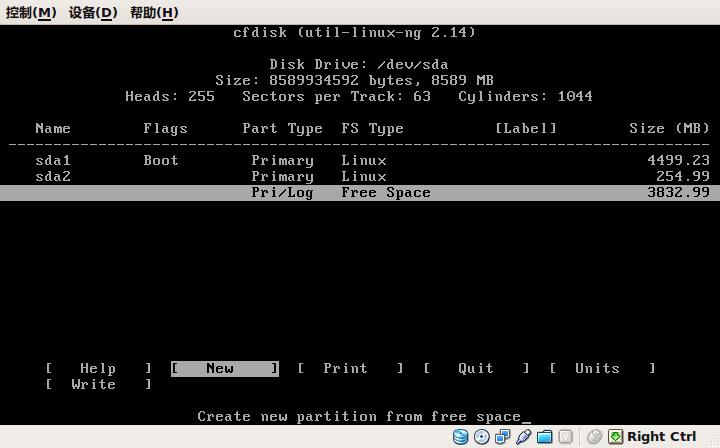Click the Right Ctrl host key label
720x448 pixels.
click(x=662, y=437)
